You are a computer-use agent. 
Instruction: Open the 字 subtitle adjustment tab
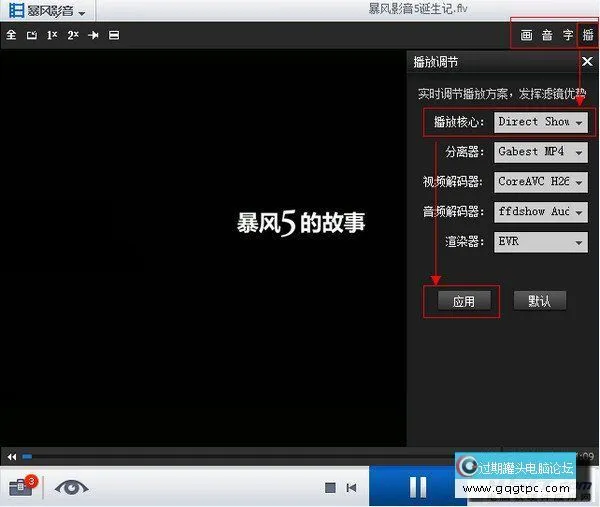(x=567, y=35)
